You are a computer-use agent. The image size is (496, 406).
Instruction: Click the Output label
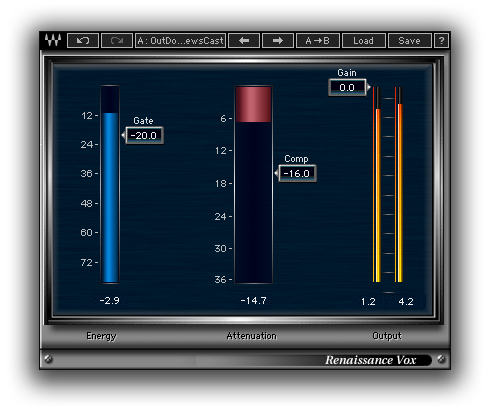click(x=387, y=336)
